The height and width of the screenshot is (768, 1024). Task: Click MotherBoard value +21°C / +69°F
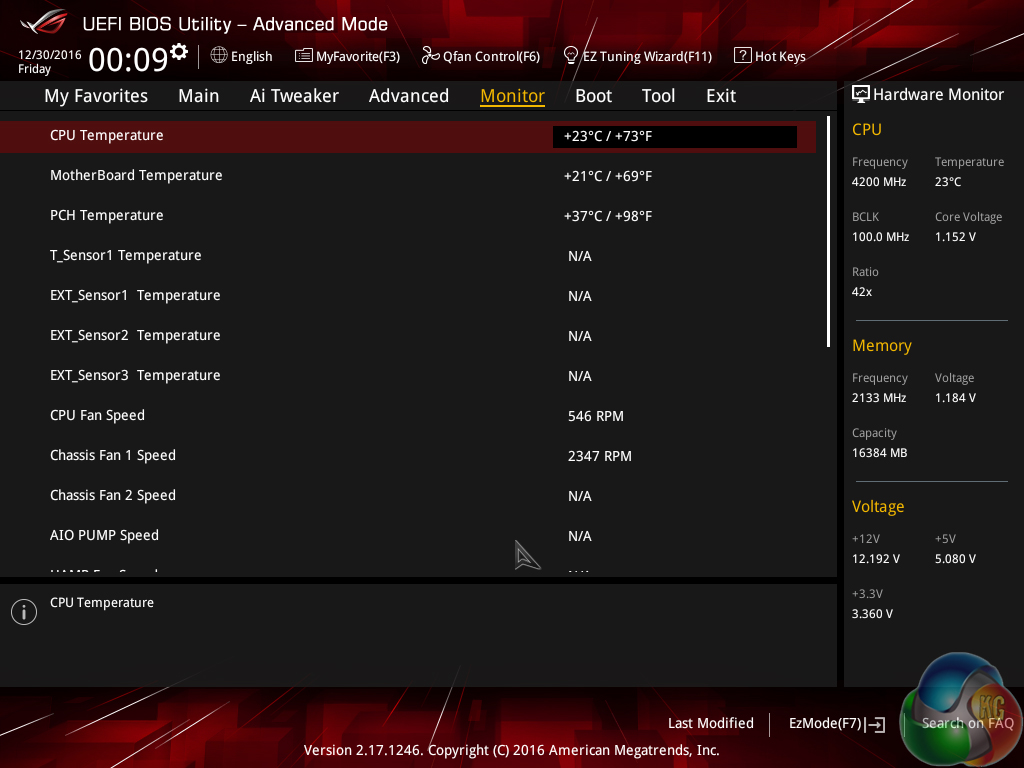[x=607, y=176]
